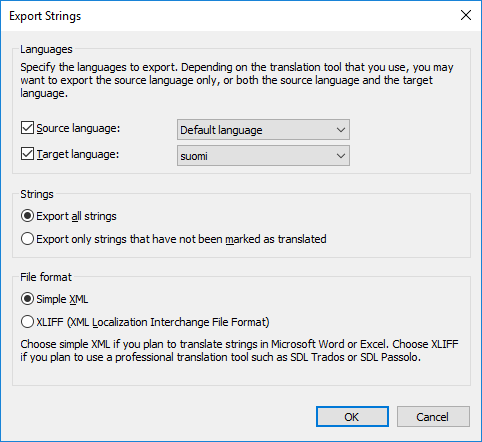Uncheck the Source language checkbox
The width and height of the screenshot is (482, 442).
coord(27,128)
